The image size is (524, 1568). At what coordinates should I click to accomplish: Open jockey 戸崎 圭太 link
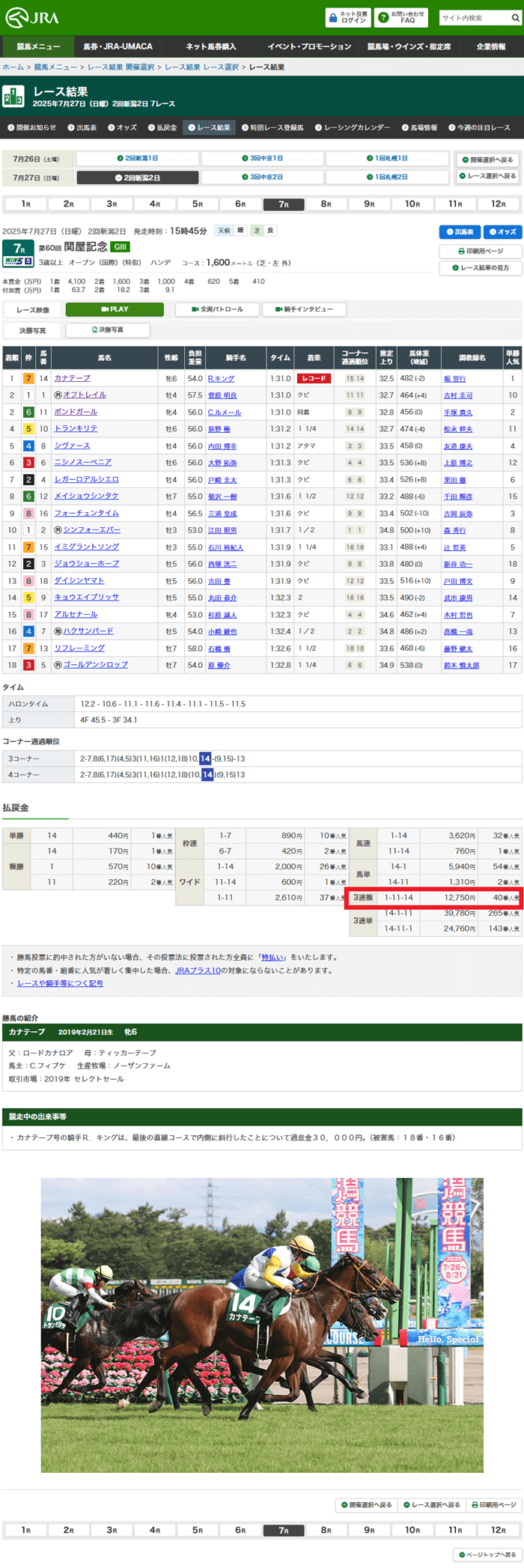222,480
